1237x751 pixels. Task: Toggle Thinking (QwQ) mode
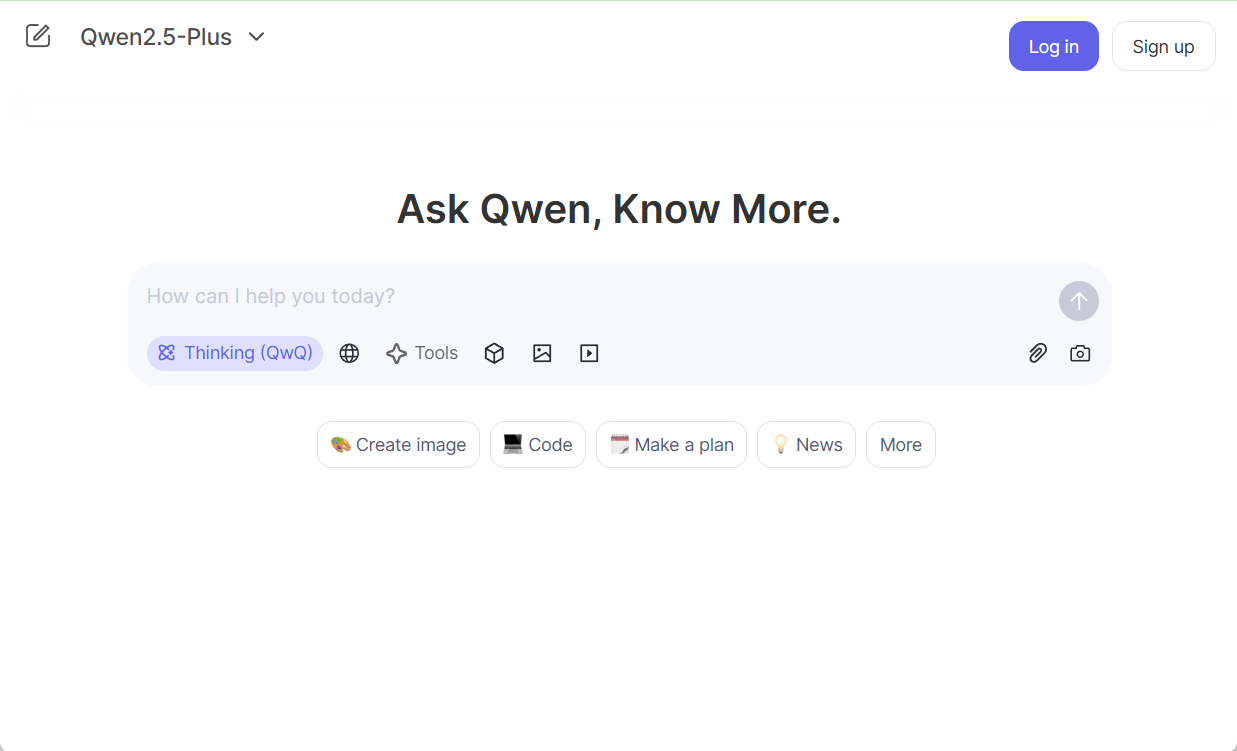235,353
